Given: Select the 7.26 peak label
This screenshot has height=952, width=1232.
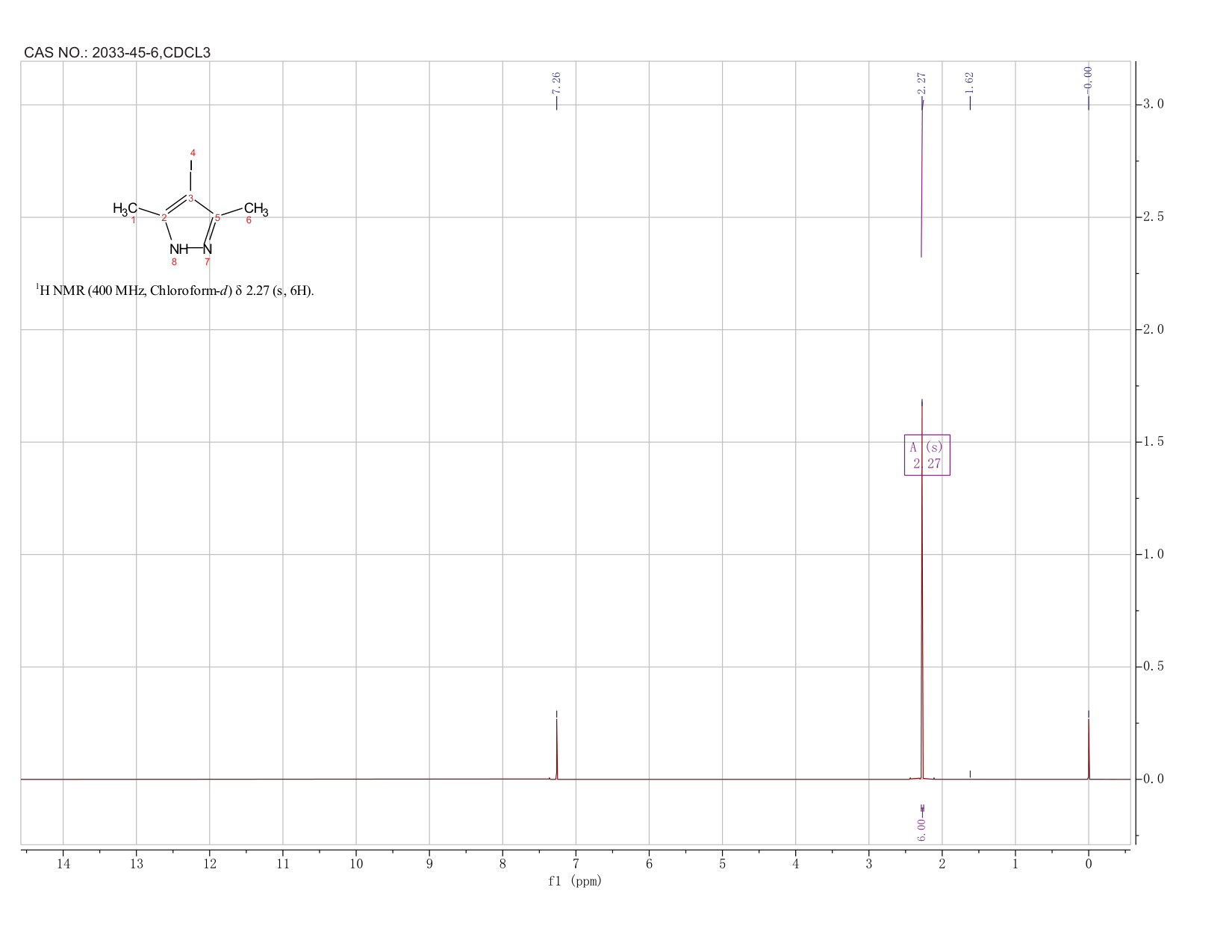Looking at the screenshot, I should coord(556,83).
